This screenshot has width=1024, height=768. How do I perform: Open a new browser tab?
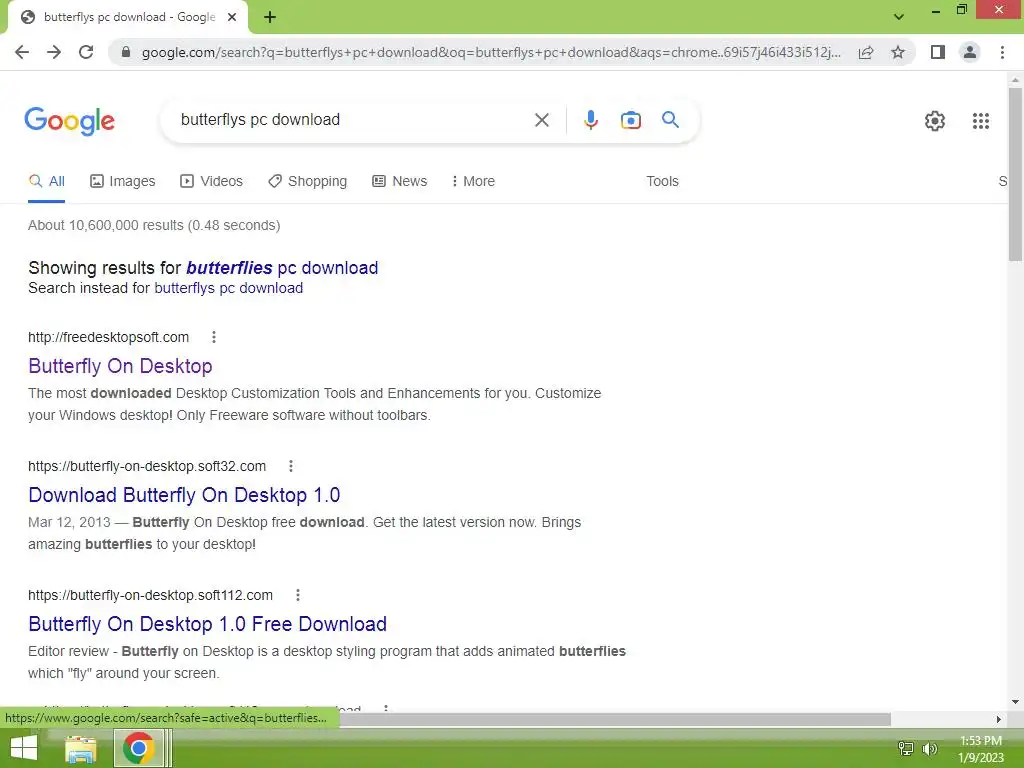(270, 17)
